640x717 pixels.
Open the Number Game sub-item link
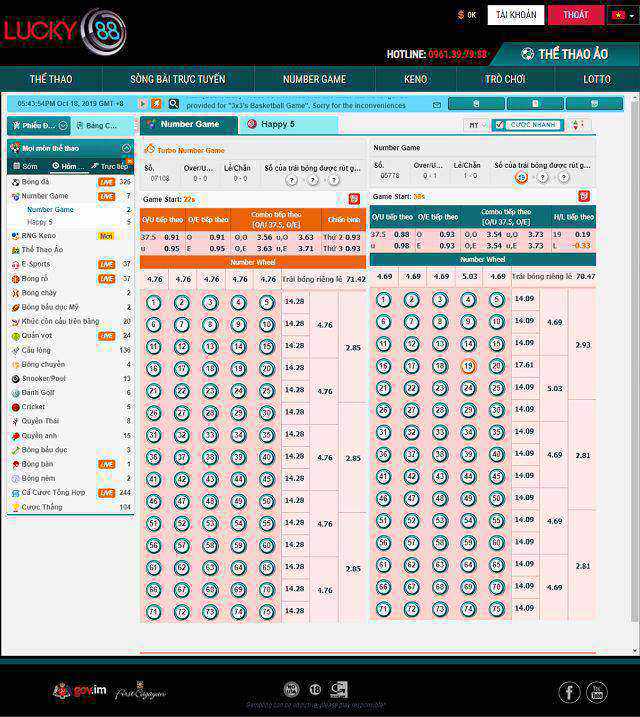pos(50,209)
